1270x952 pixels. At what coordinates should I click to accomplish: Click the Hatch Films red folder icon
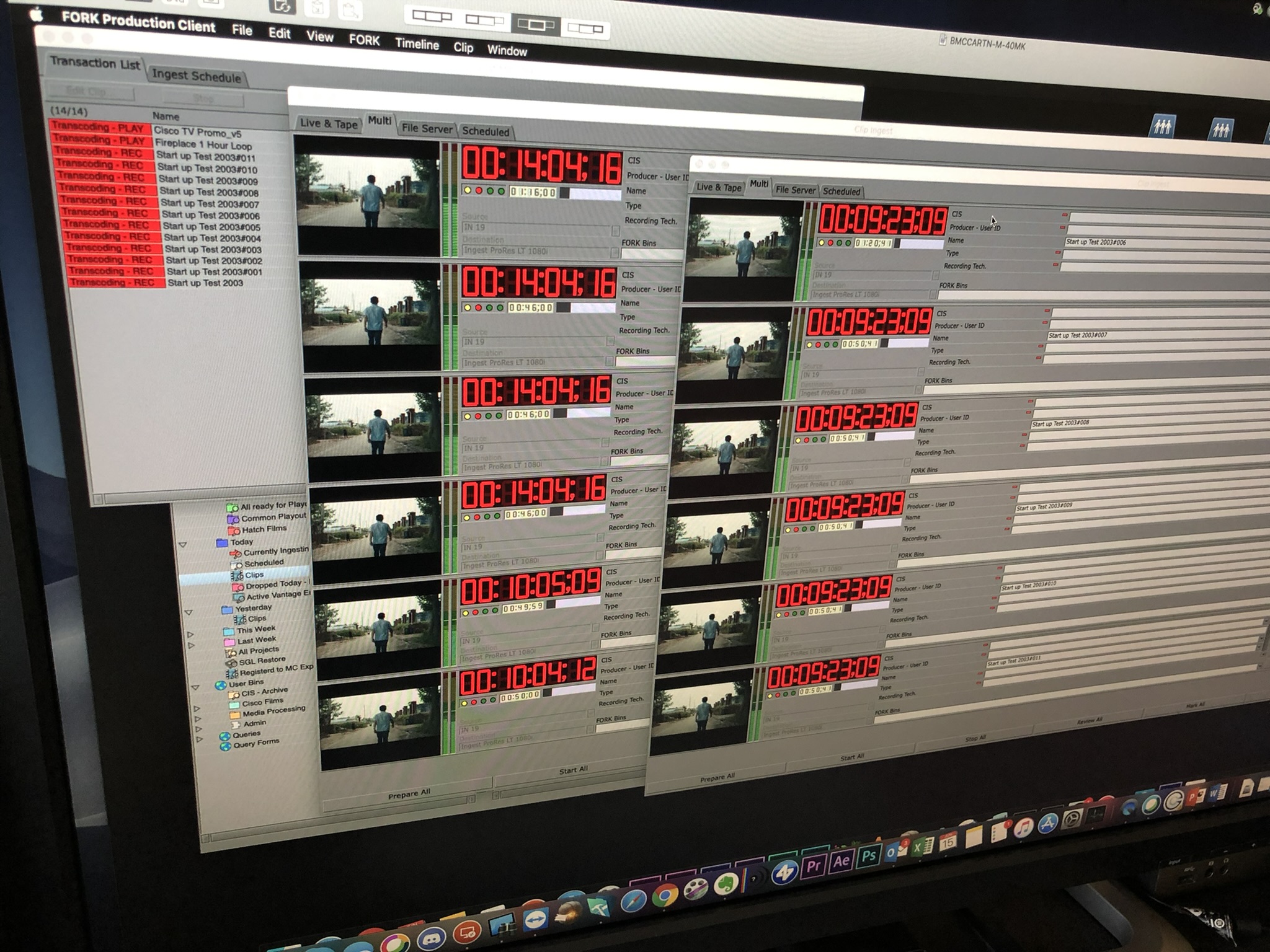coord(233,530)
